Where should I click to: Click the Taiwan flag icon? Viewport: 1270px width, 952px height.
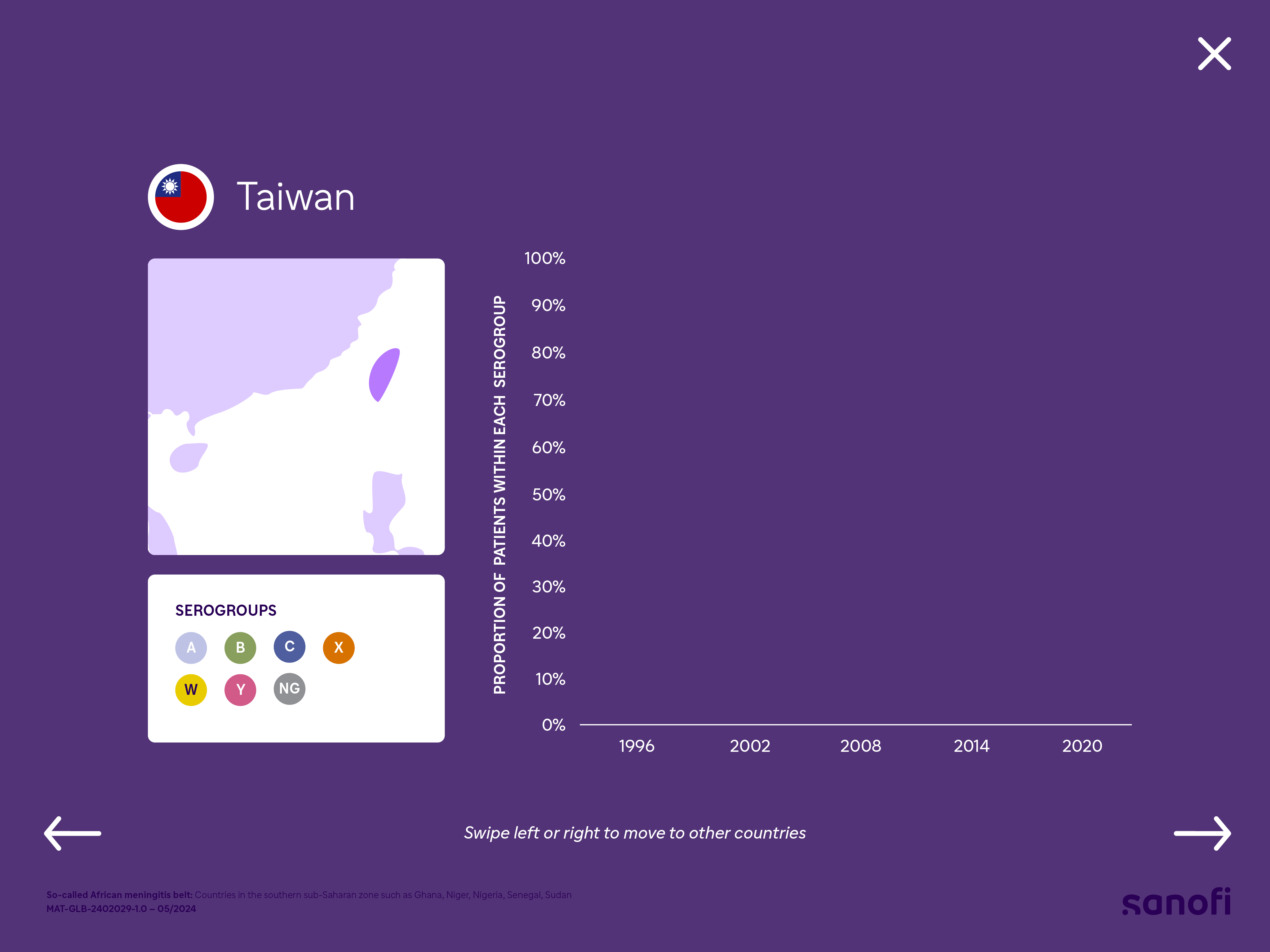click(181, 197)
